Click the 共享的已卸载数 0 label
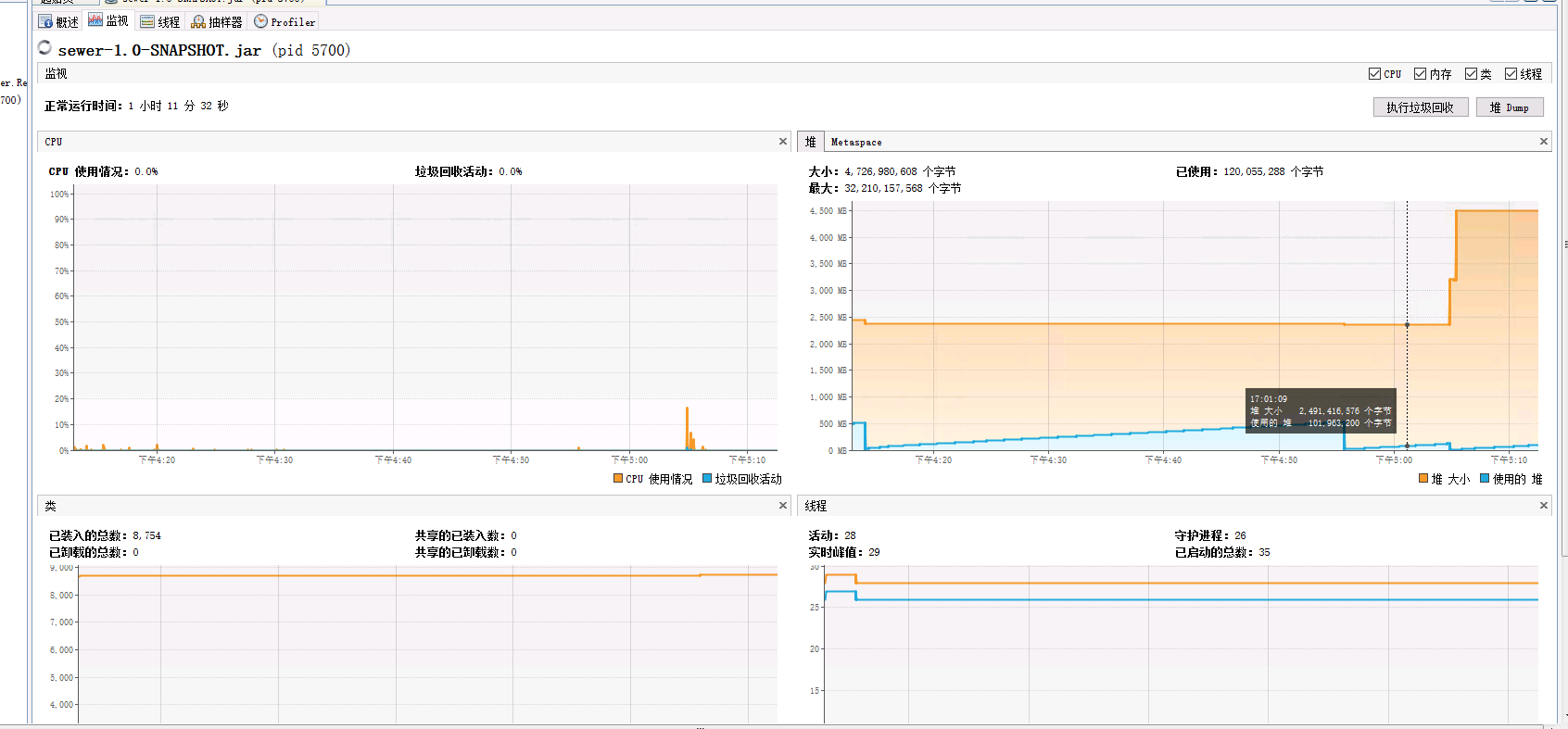The image size is (1568, 729). 466,552
